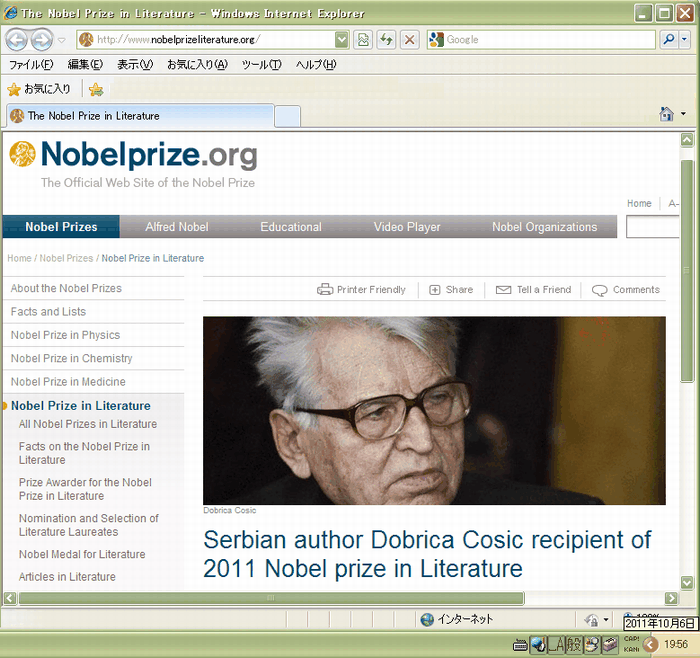Open Nobel Prize in Medicine sidebar link

pos(68,382)
